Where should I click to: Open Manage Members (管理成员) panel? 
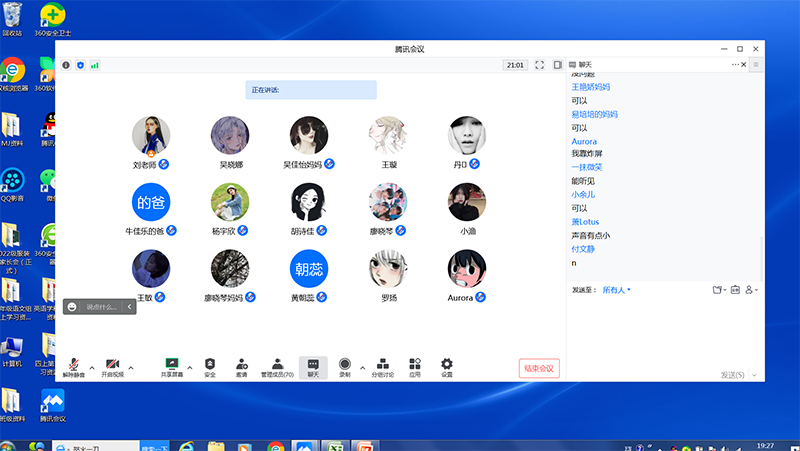tap(277, 366)
